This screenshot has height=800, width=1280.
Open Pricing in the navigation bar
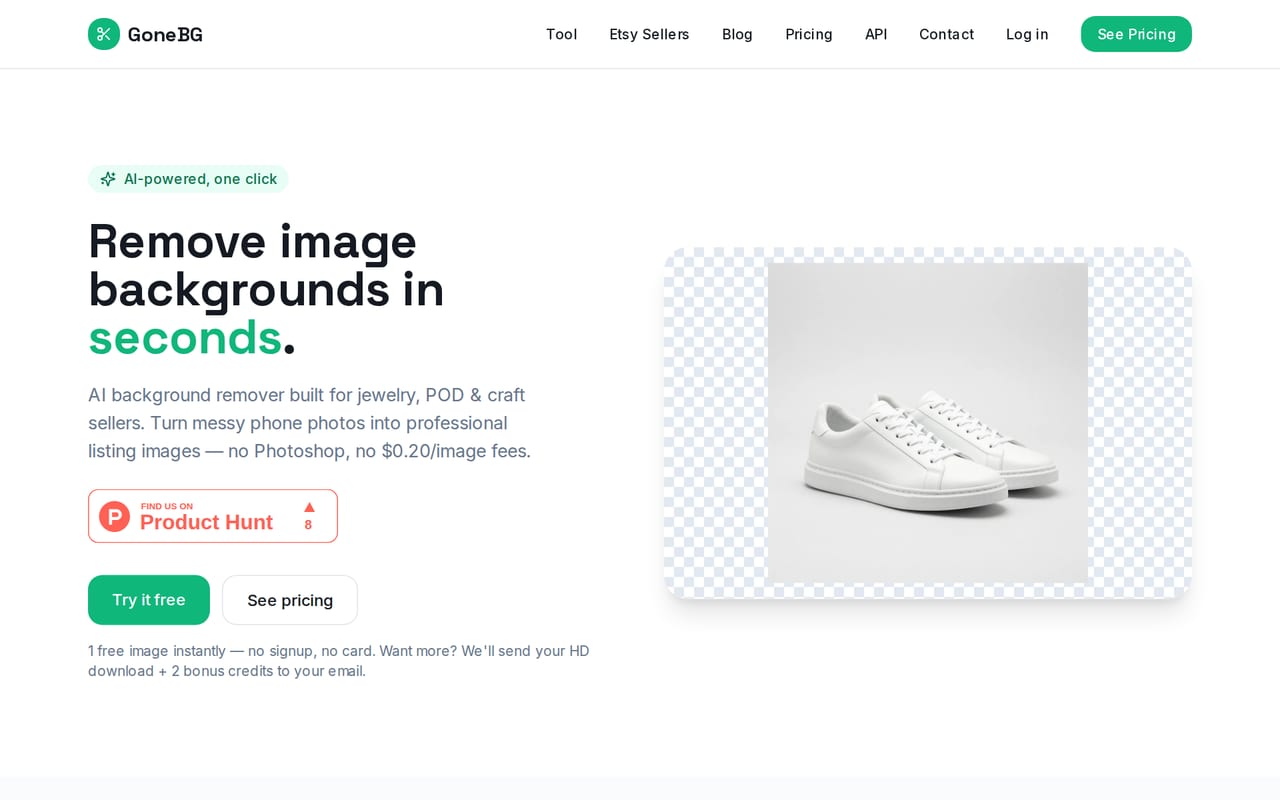pos(809,34)
